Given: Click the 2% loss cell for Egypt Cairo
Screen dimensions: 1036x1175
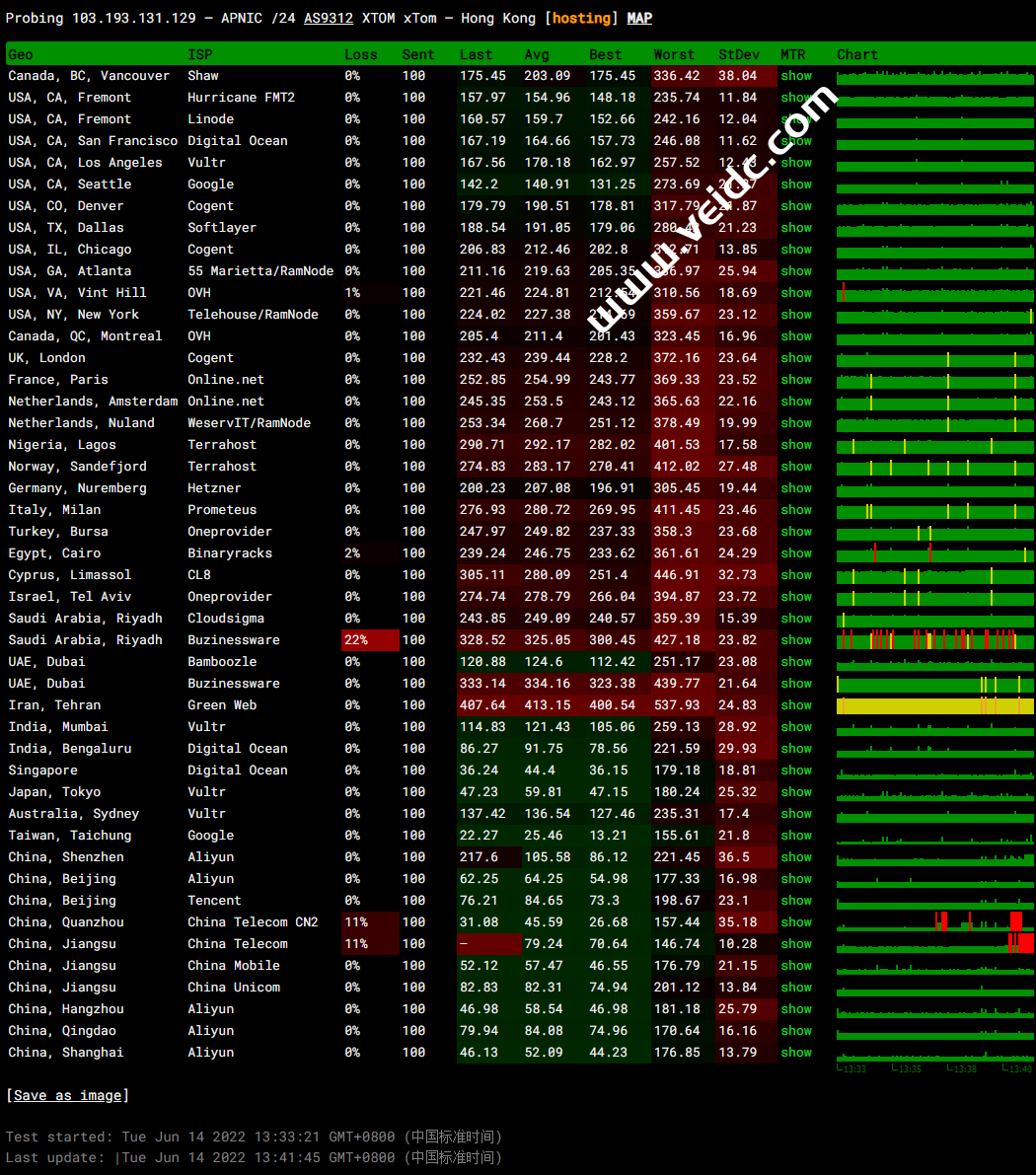Looking at the screenshot, I should [370, 553].
